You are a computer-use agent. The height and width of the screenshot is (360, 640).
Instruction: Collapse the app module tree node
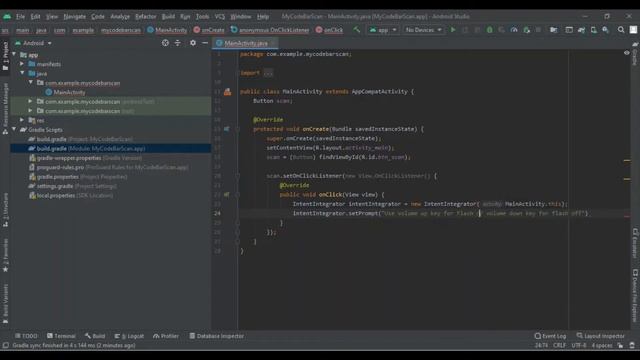[14, 54]
